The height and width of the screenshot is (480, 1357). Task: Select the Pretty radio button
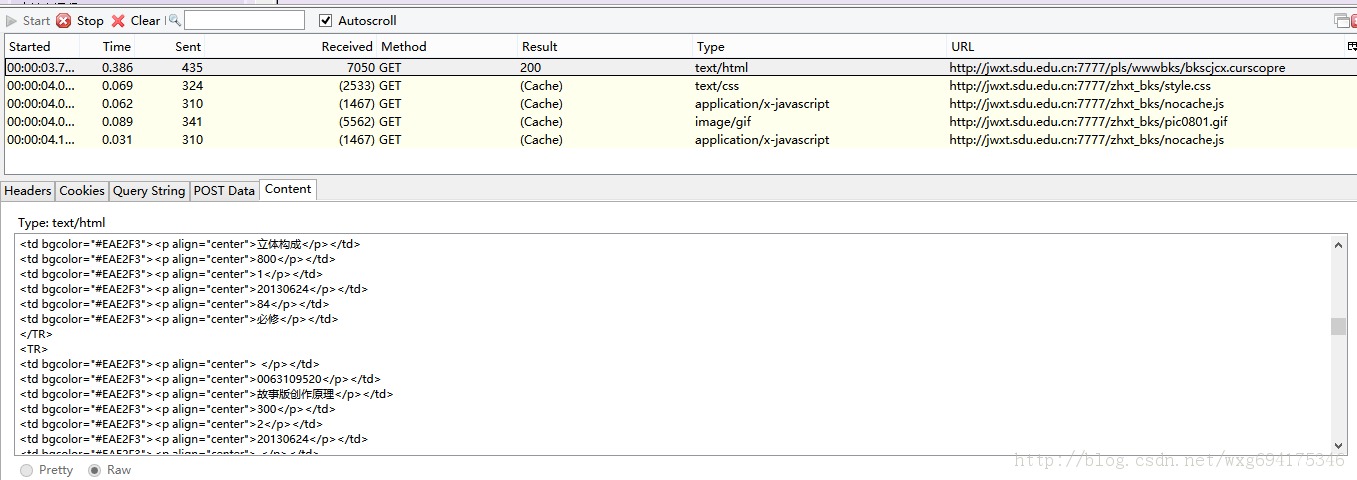pyautogui.click(x=27, y=470)
